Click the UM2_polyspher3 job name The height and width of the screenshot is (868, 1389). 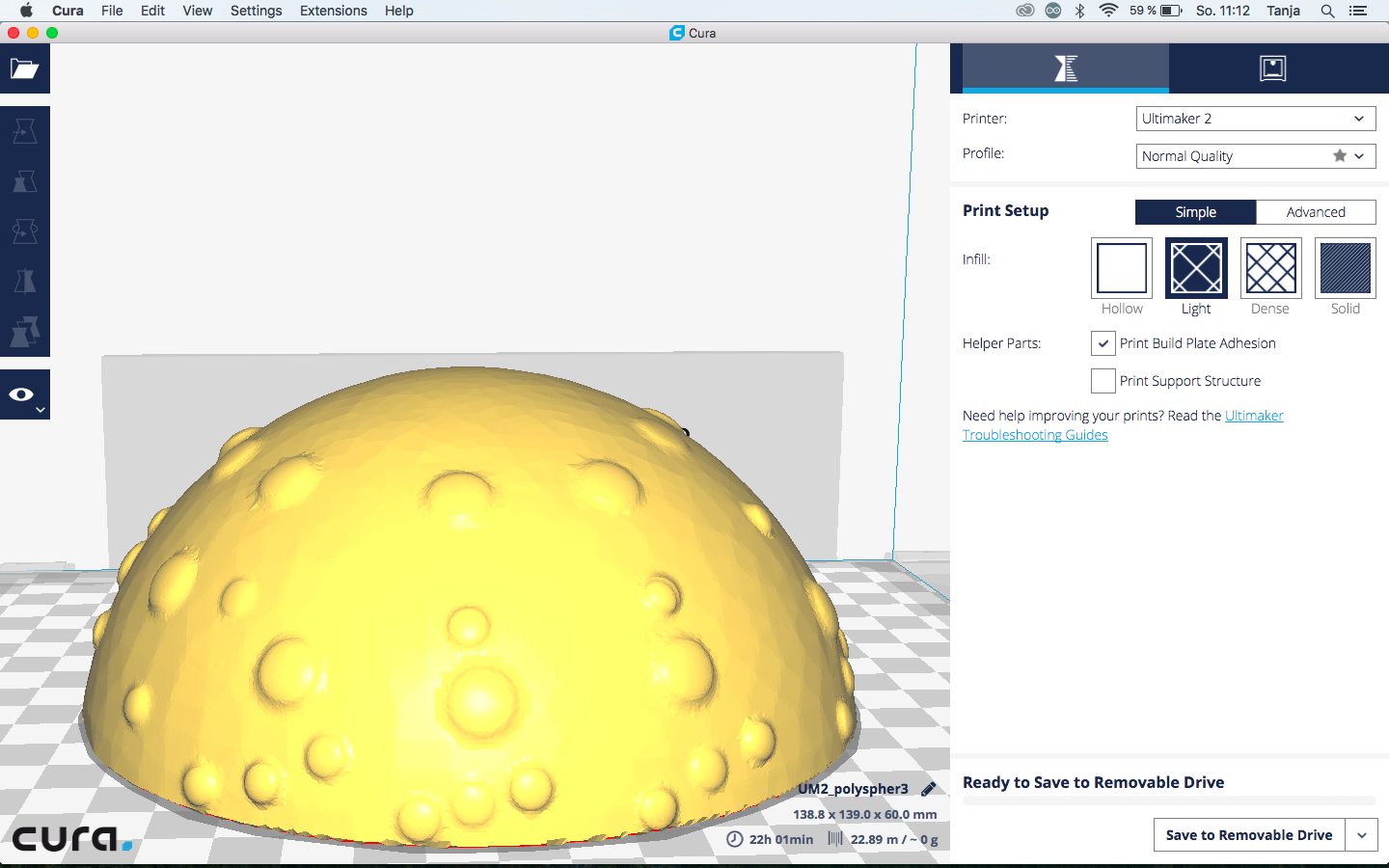click(853, 789)
